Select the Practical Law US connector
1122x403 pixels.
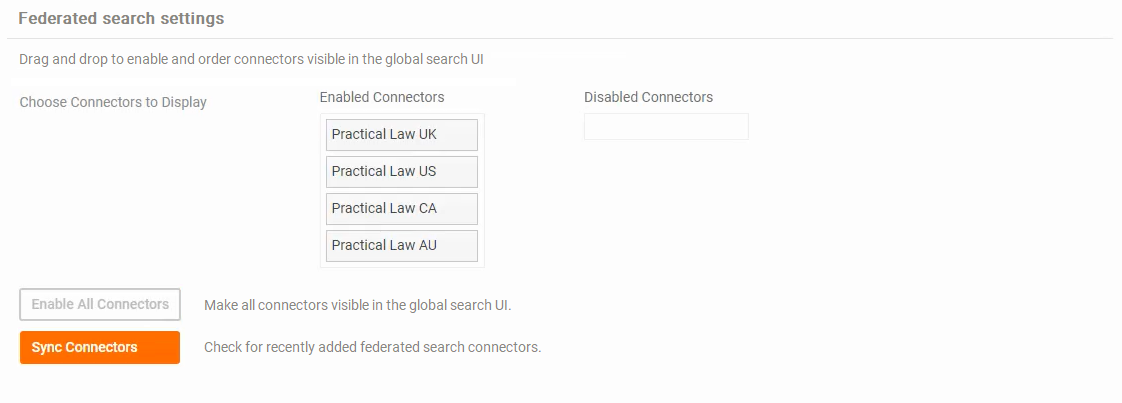click(401, 172)
